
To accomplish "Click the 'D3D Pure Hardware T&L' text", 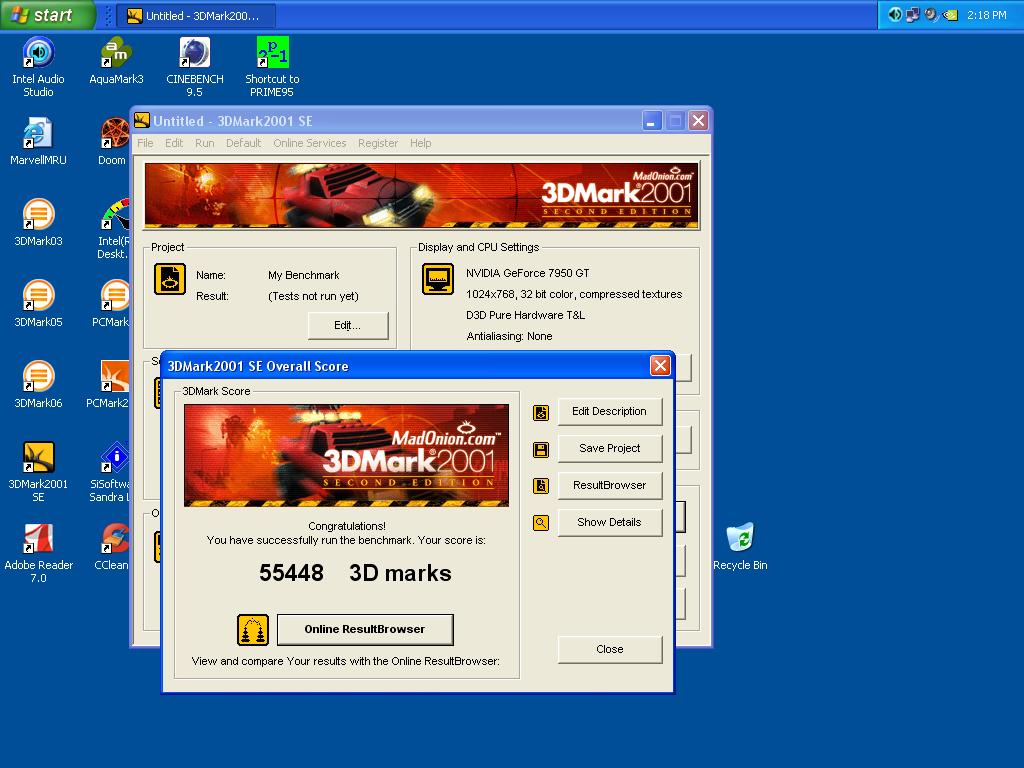I will 526,315.
